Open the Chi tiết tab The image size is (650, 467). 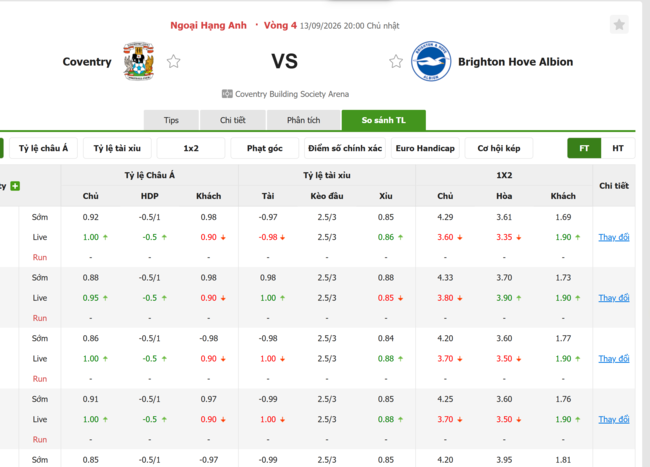point(233,120)
